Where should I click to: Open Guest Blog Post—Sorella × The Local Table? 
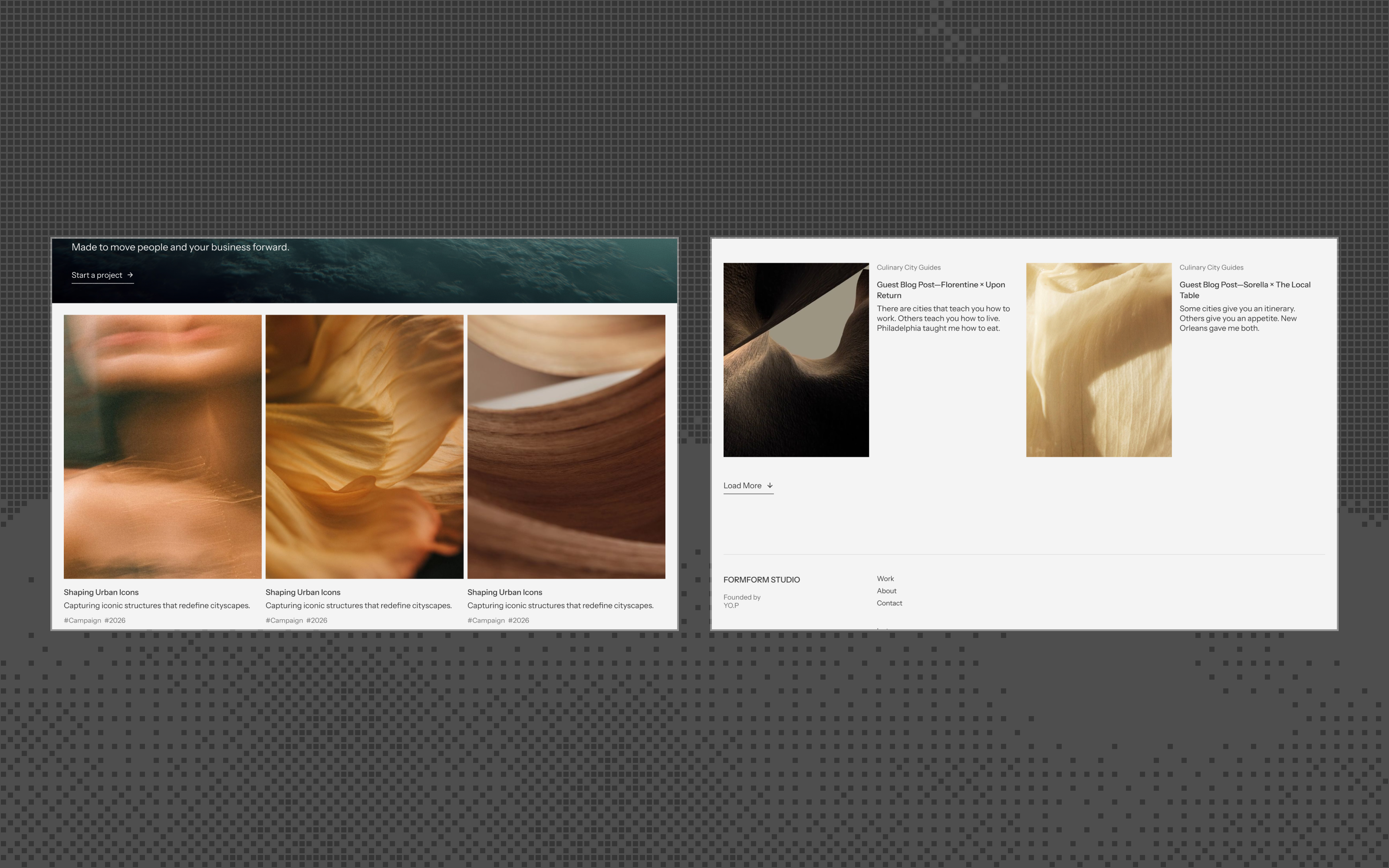(x=1245, y=290)
